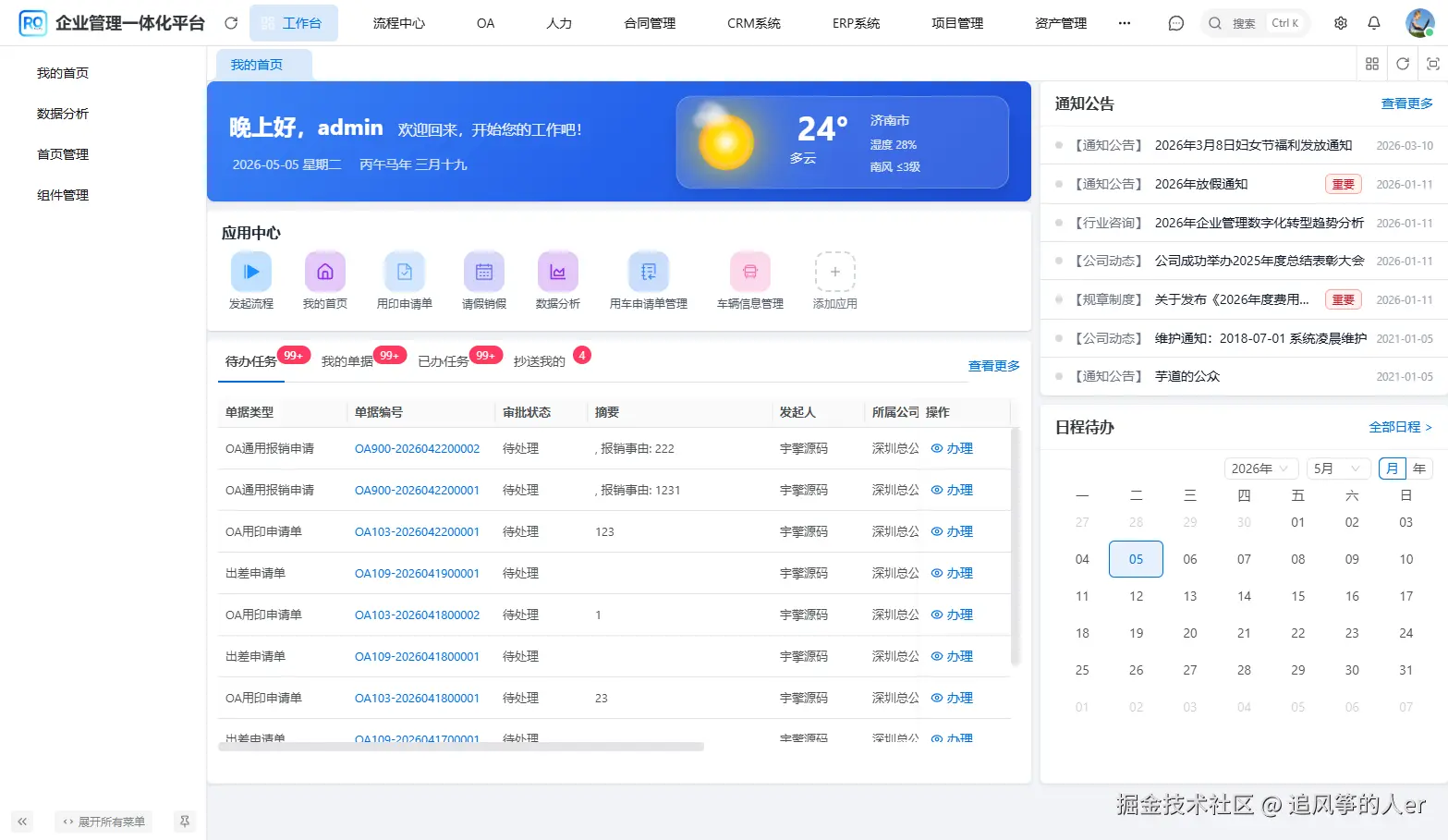Click 办理 for OA103-2026041800002
1448x840 pixels.
coord(952,615)
